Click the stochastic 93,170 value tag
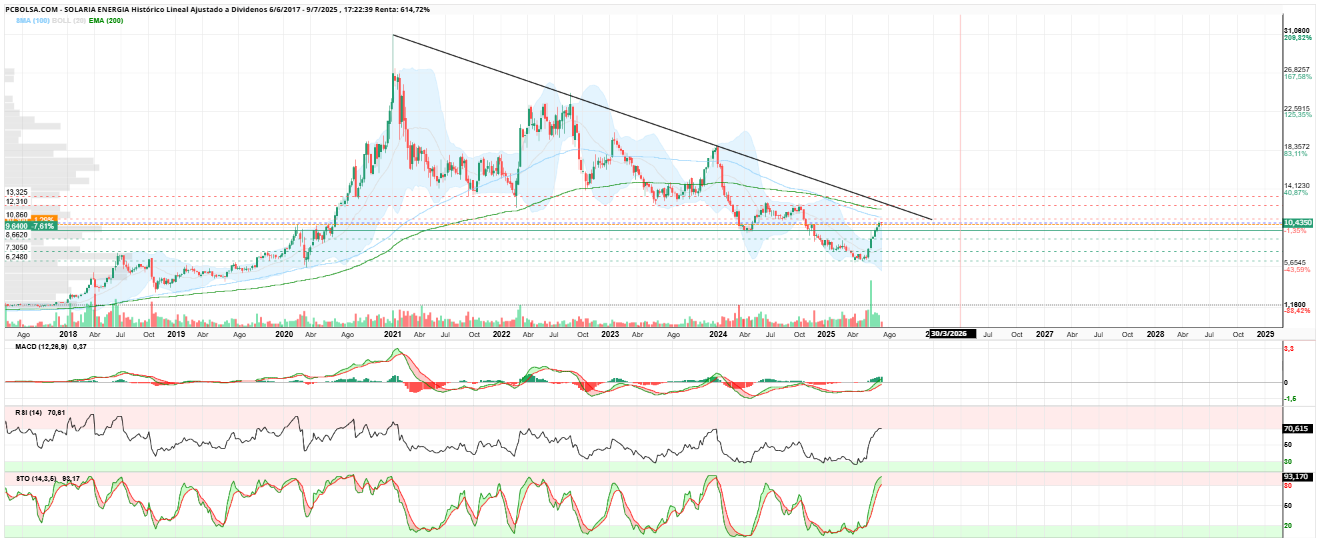 click(1296, 477)
